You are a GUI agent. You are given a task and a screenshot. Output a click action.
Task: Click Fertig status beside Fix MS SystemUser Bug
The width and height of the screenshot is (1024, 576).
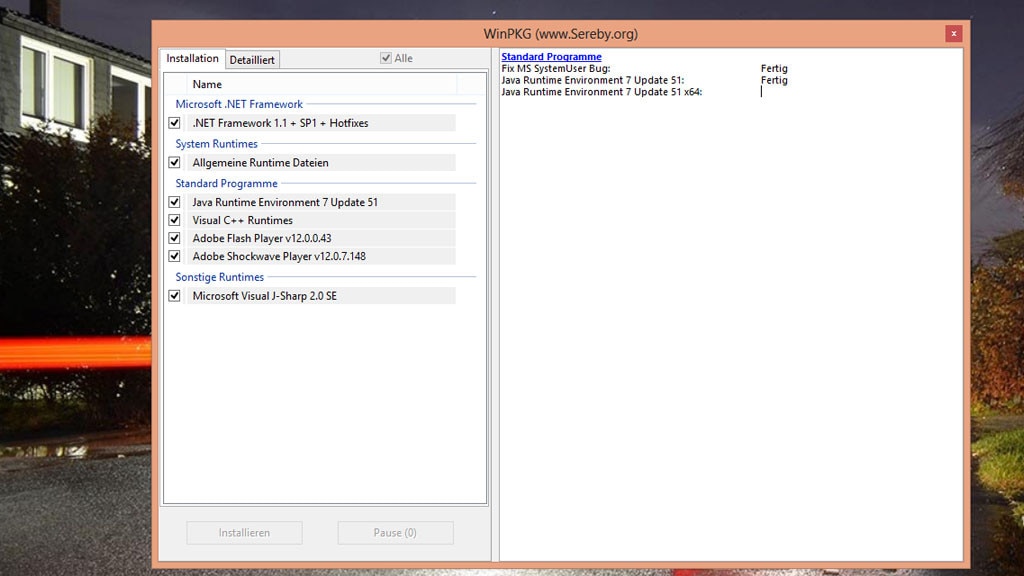pos(774,69)
